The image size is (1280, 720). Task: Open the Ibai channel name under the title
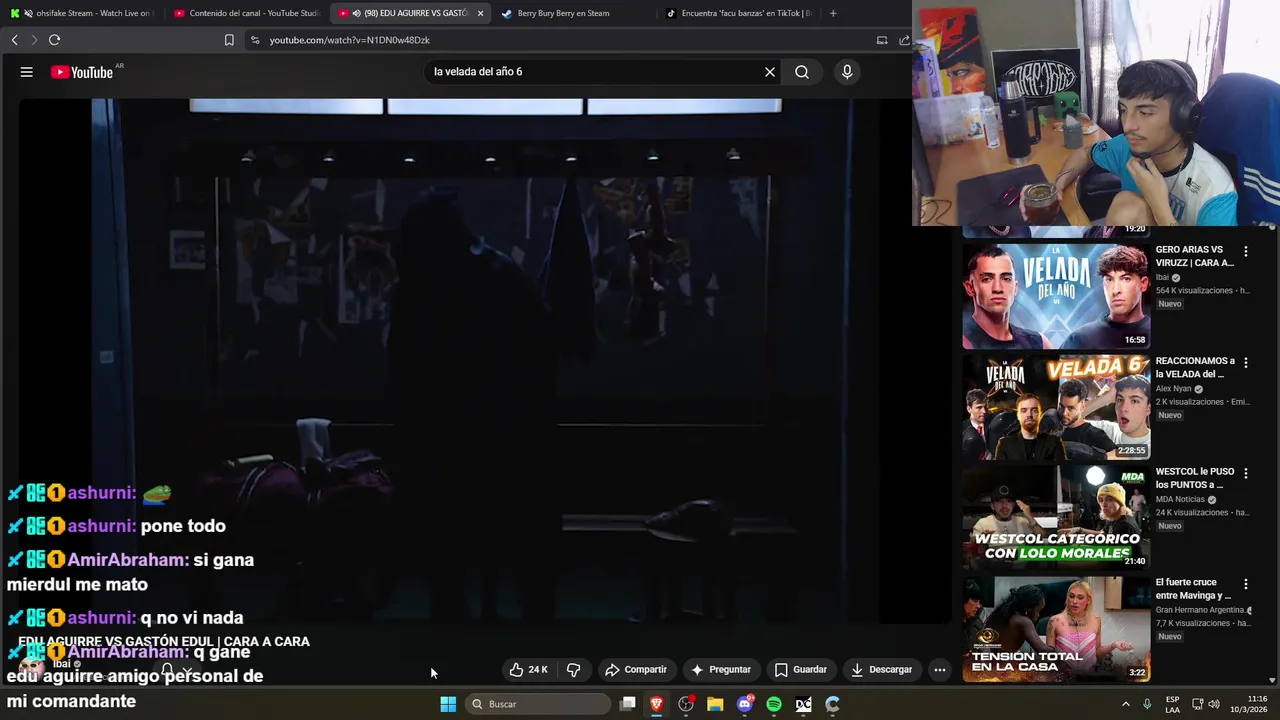[62, 664]
